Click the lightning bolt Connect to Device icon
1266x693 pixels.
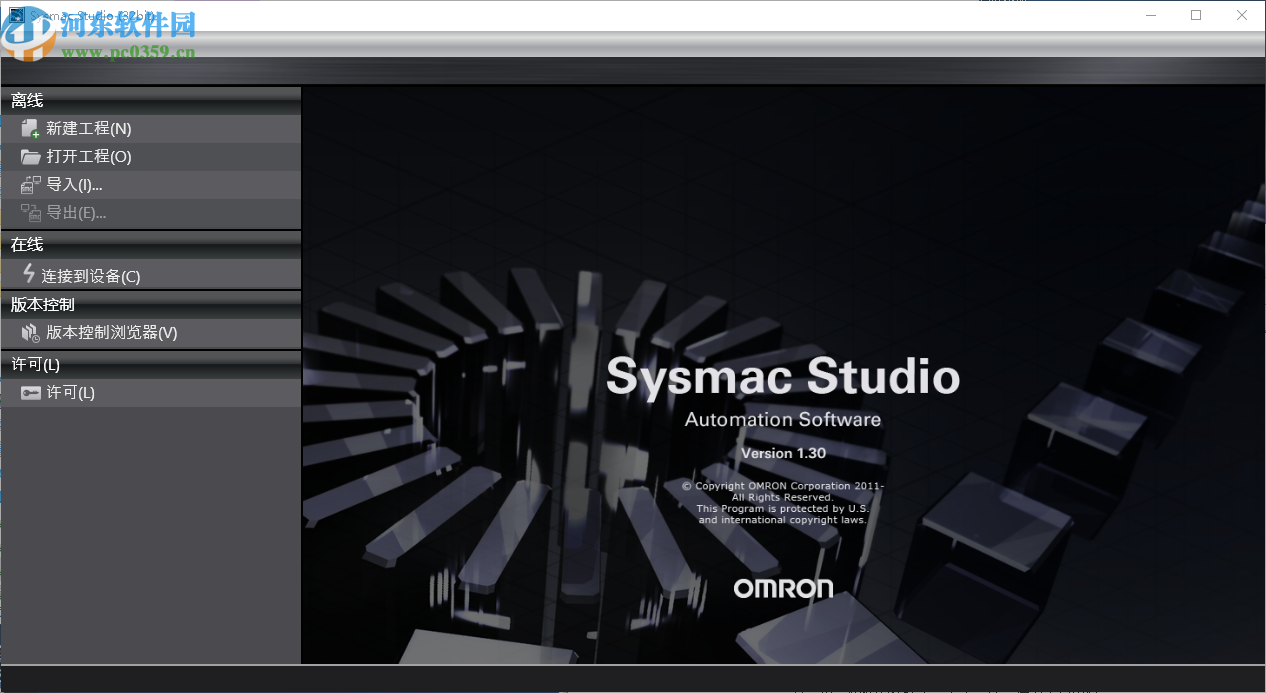29,276
